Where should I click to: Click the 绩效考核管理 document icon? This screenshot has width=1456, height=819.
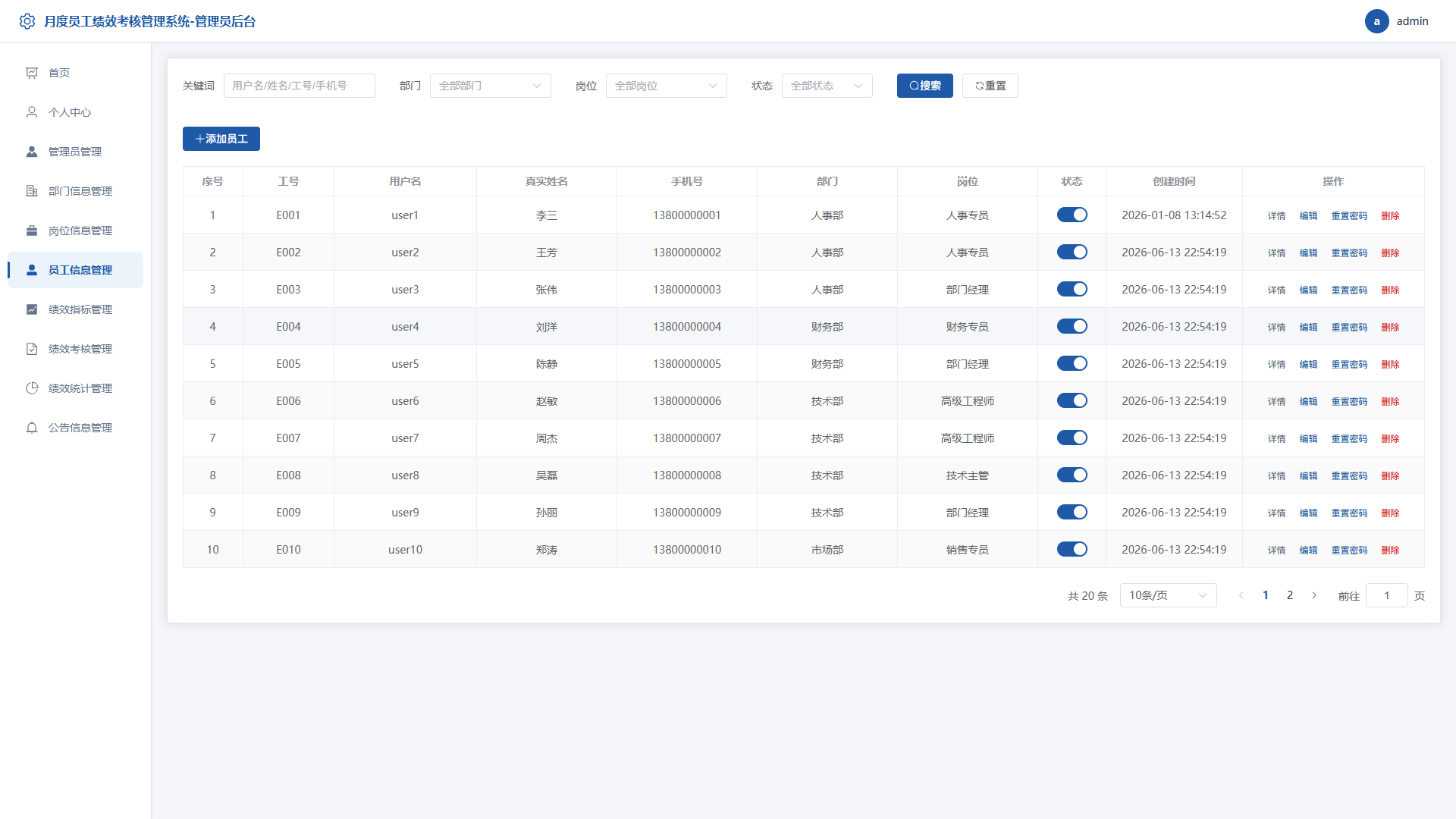tap(32, 349)
